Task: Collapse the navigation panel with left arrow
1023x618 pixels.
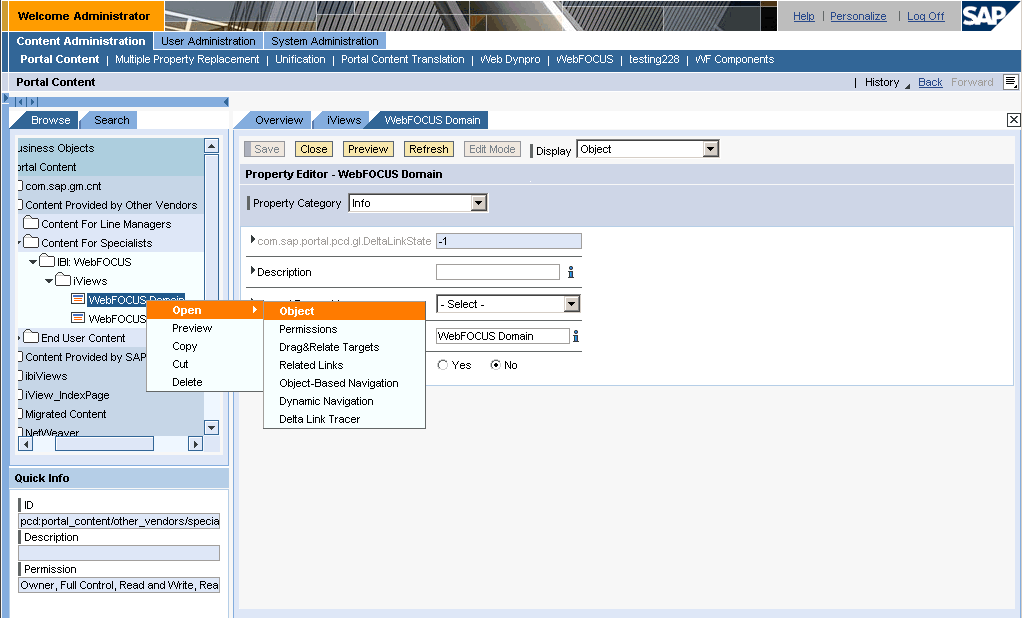Action: 225,102
